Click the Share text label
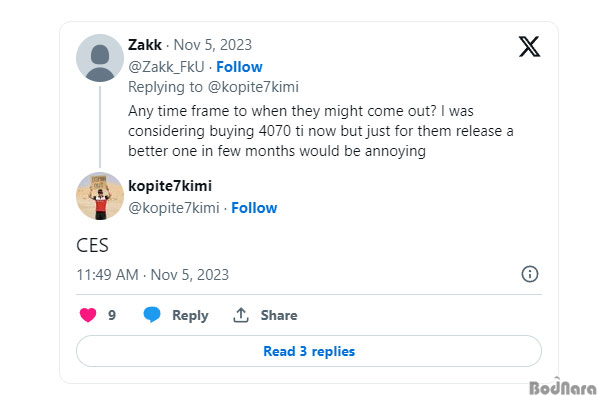 (279, 315)
